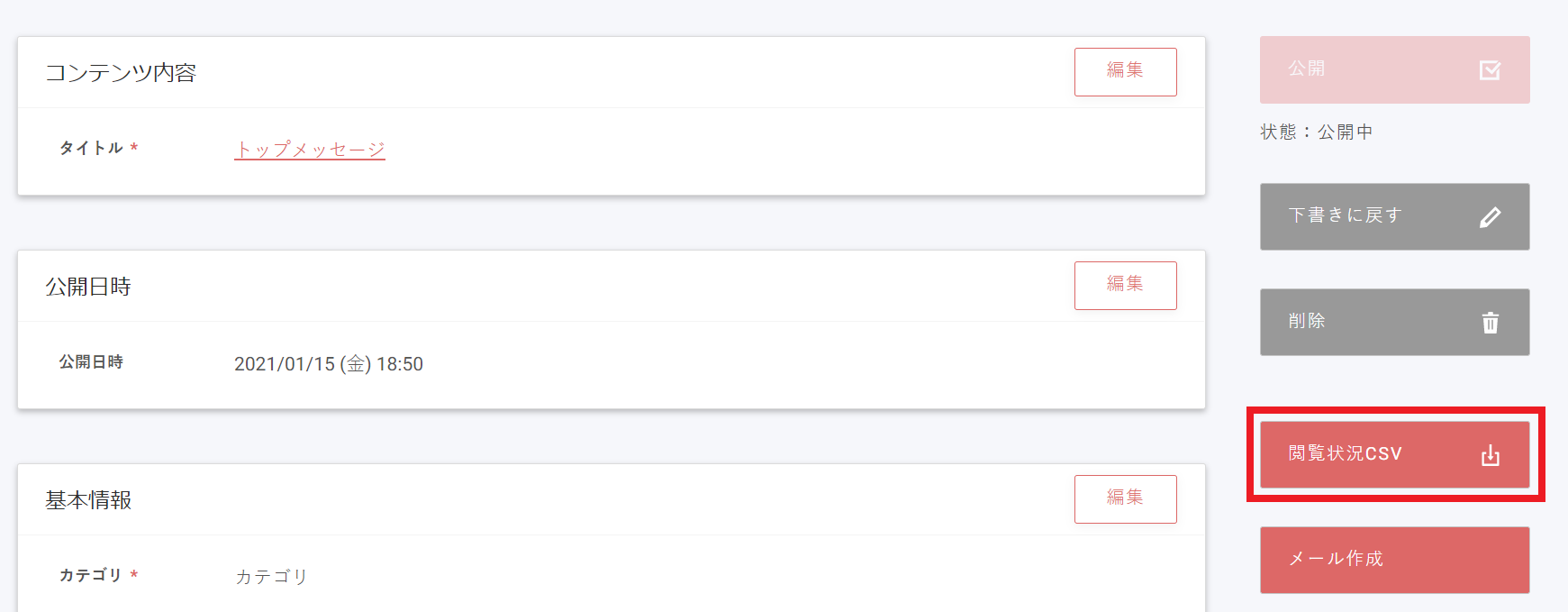The height and width of the screenshot is (612, 1568).
Task: Edit the コンテンツ内容 section
Action: 1125,71
